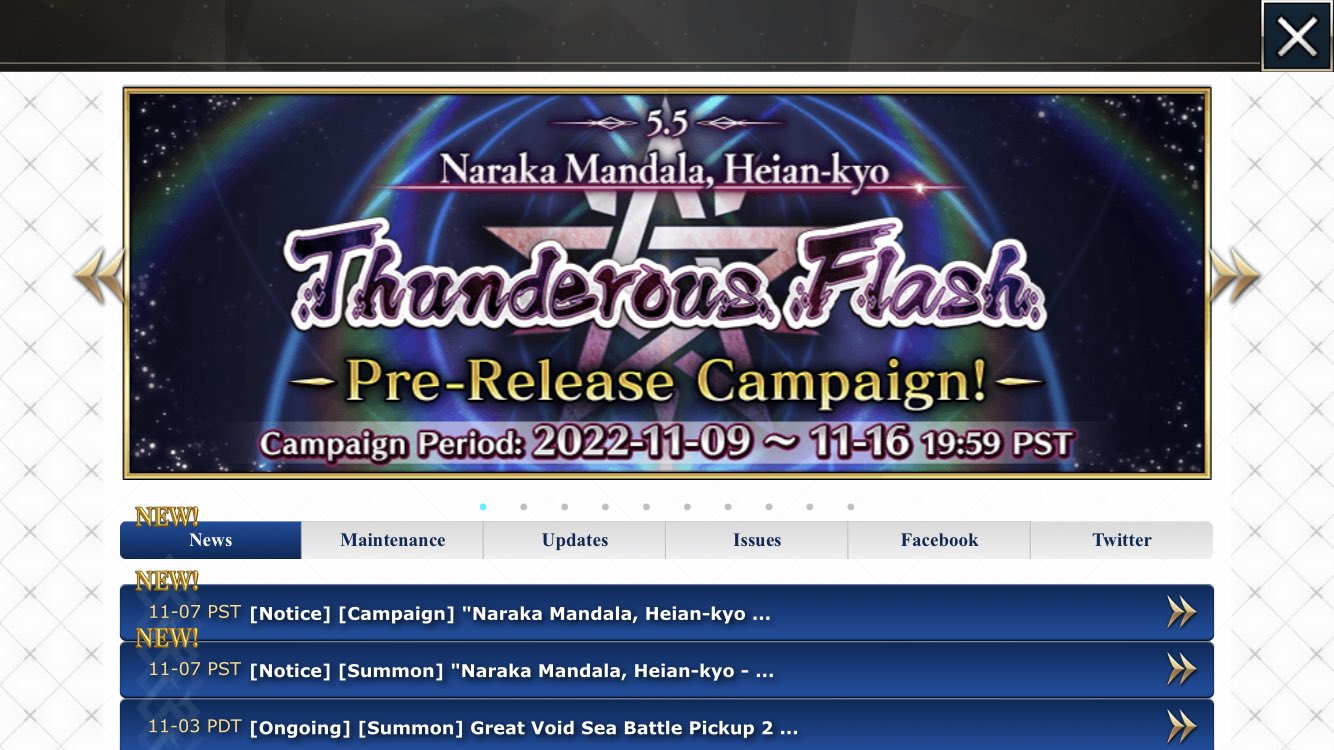1334x750 pixels.
Task: Open the 11-07 Summon Naraka Mandala notice
Action: [667, 670]
